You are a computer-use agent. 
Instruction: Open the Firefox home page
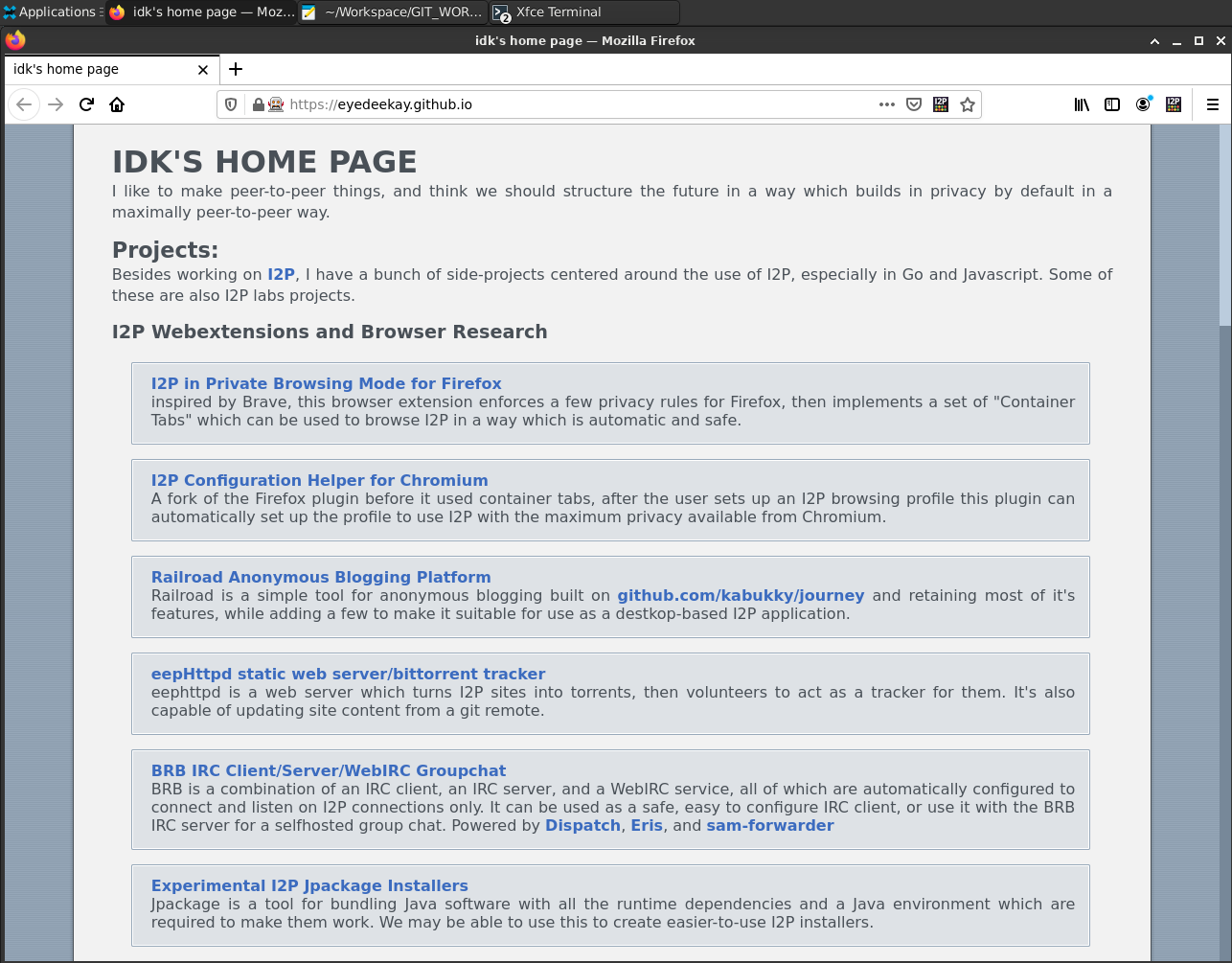(117, 104)
